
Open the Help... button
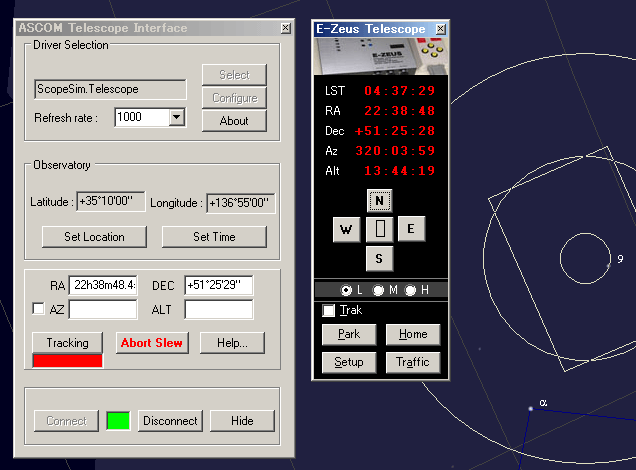tap(232, 343)
